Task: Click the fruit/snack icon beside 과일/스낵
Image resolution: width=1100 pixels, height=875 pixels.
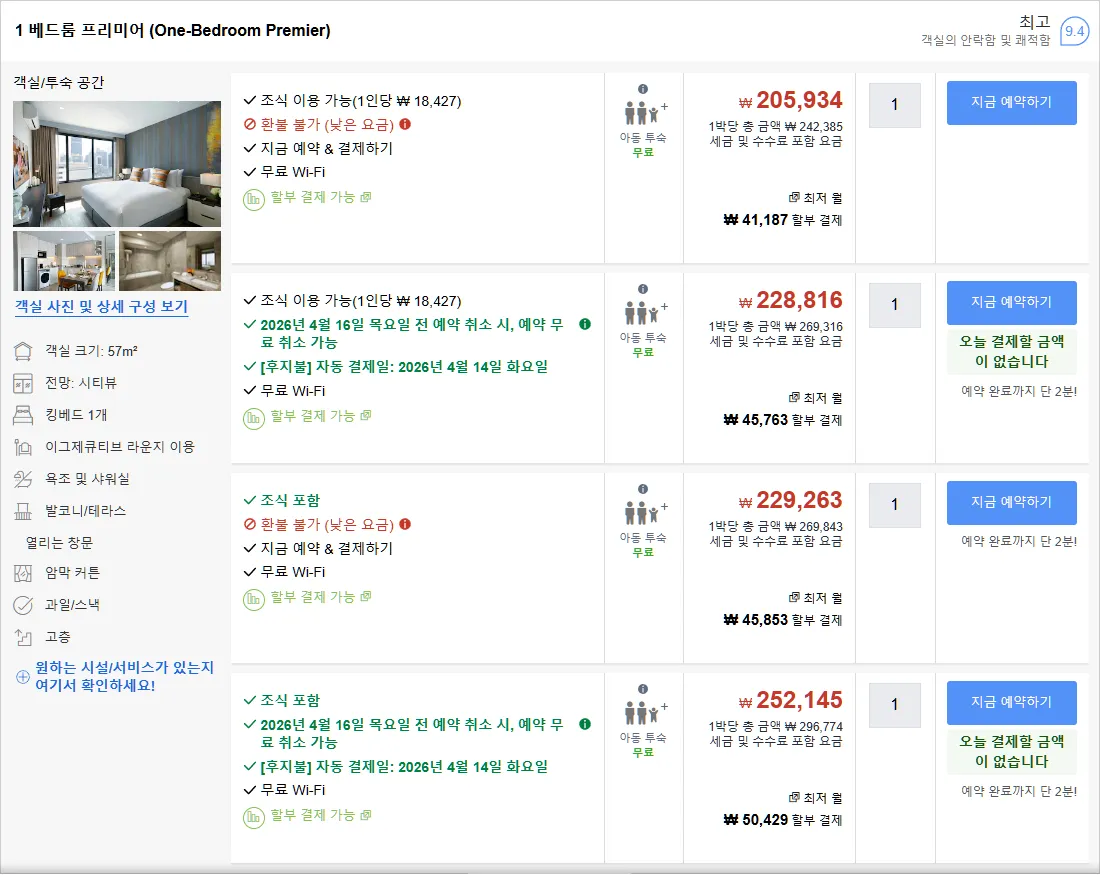Action: (23, 605)
